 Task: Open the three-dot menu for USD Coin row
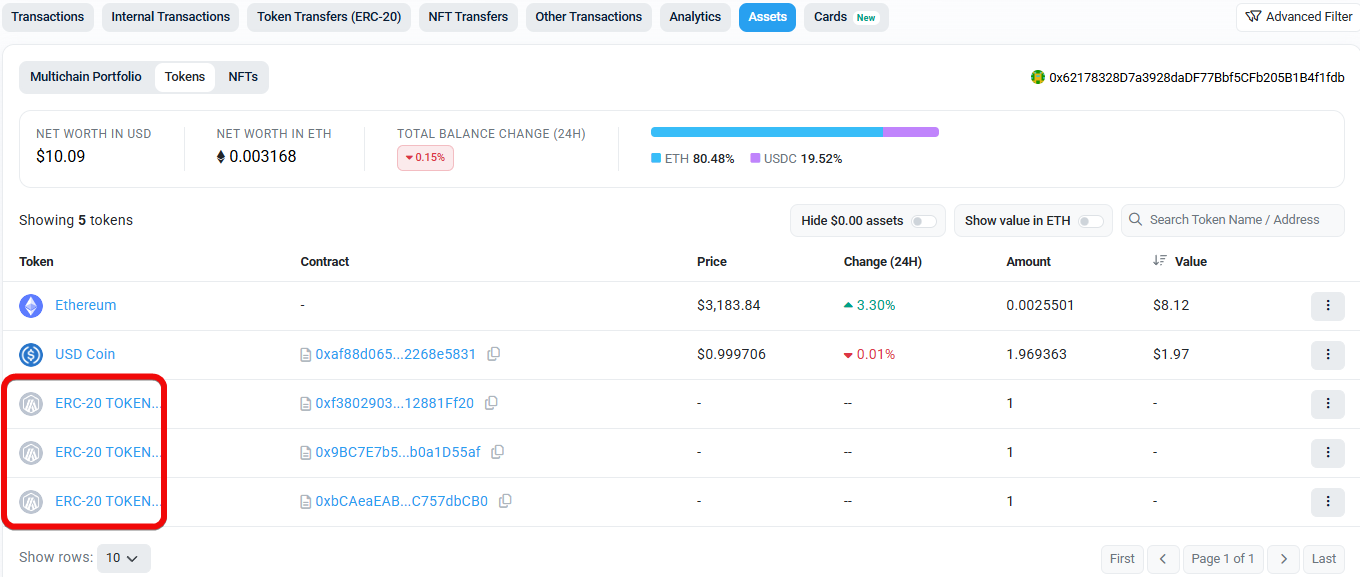[x=1327, y=354]
